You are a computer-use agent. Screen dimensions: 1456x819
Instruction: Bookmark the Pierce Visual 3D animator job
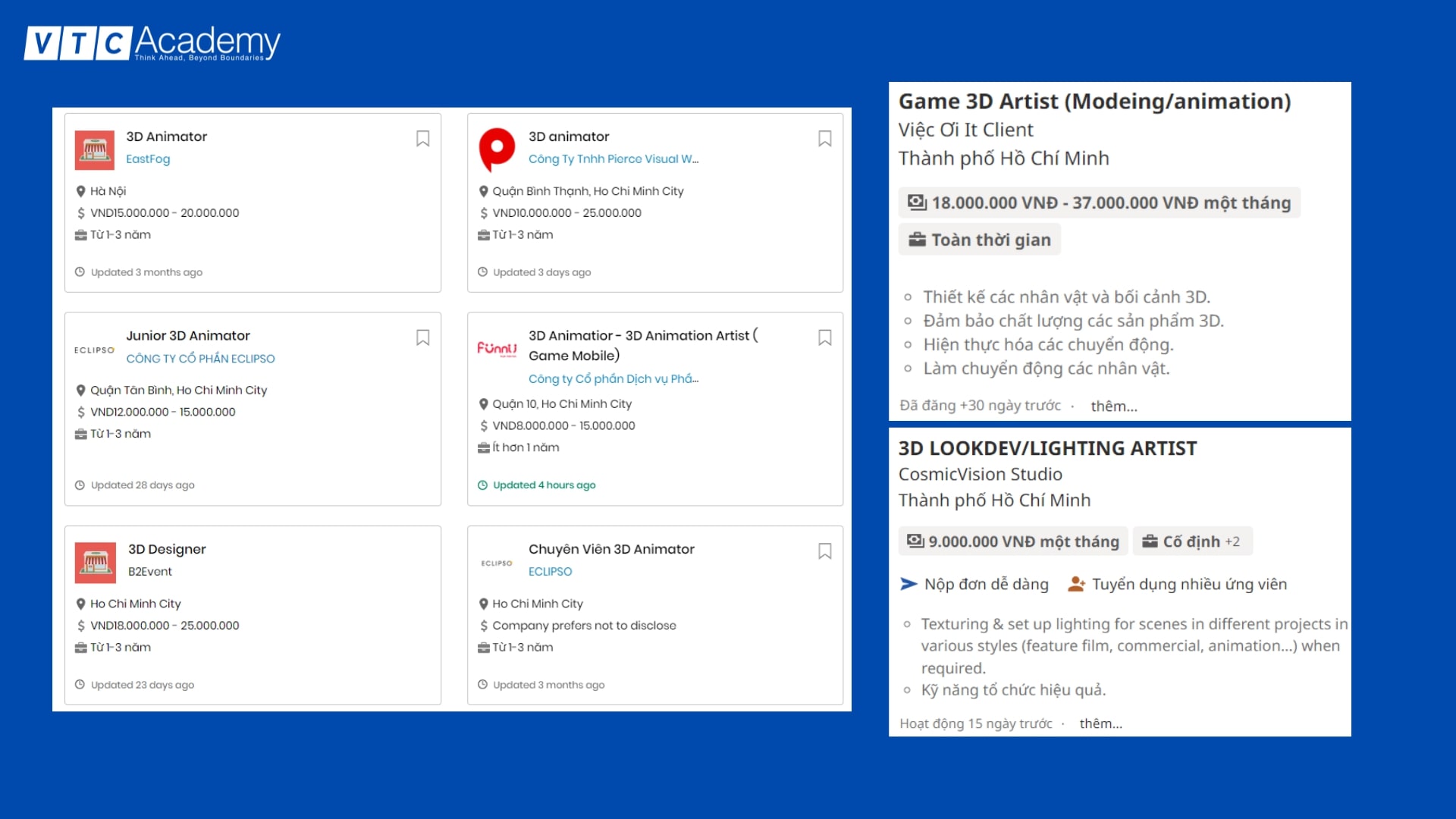coord(824,139)
